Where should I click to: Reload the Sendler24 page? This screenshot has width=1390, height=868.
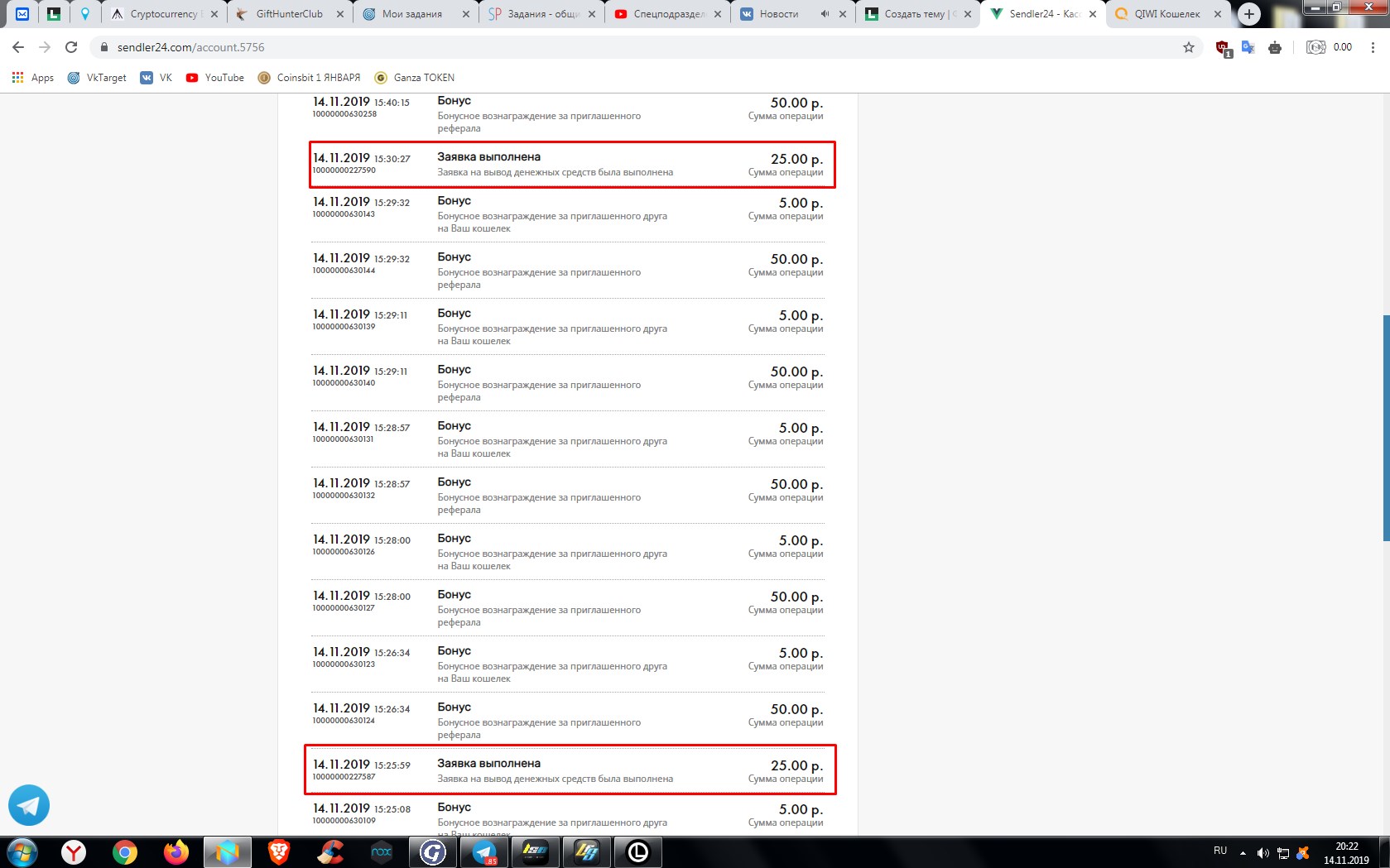click(x=71, y=47)
